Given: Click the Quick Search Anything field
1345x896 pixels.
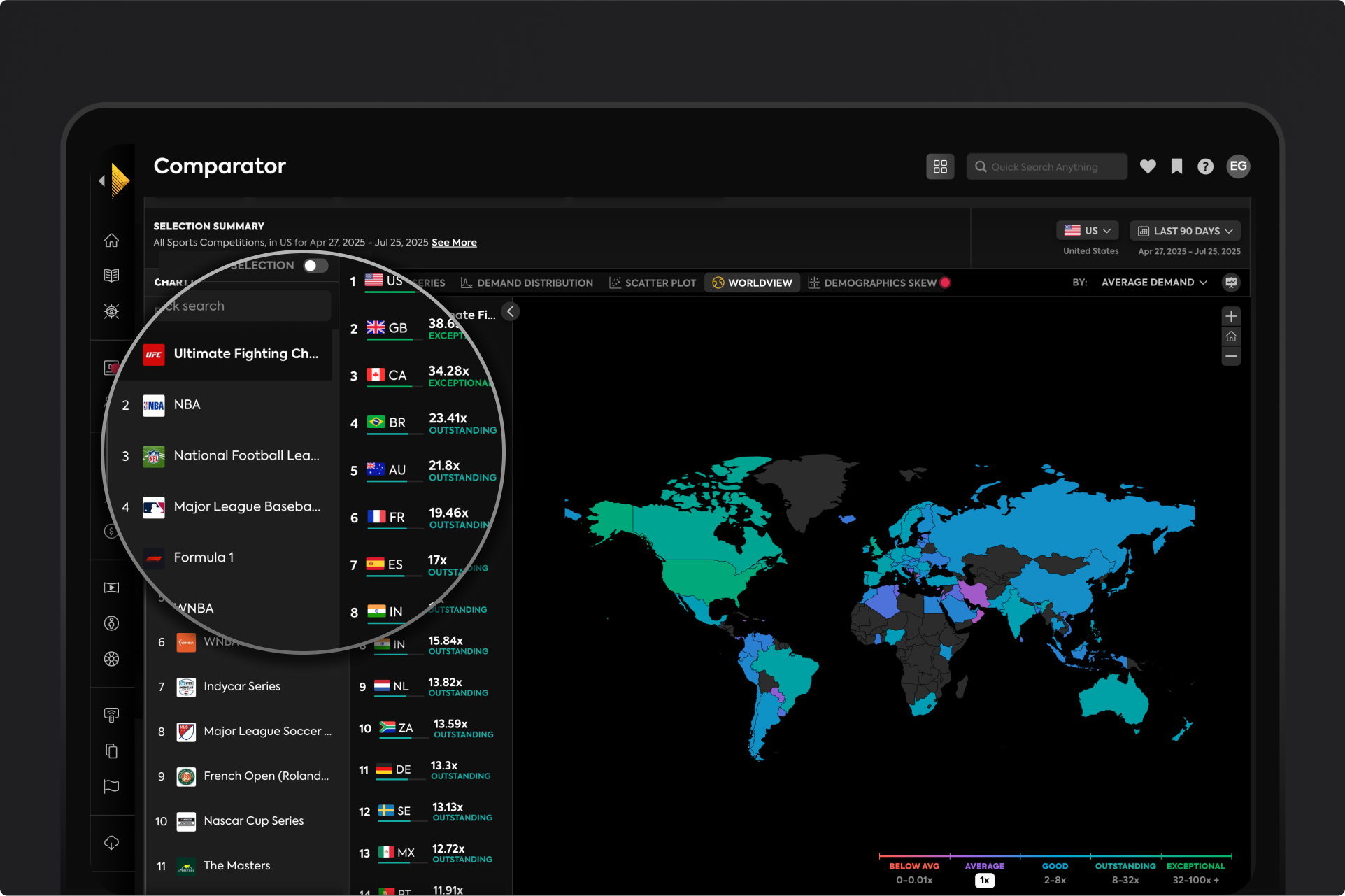Looking at the screenshot, I should click(x=1046, y=167).
